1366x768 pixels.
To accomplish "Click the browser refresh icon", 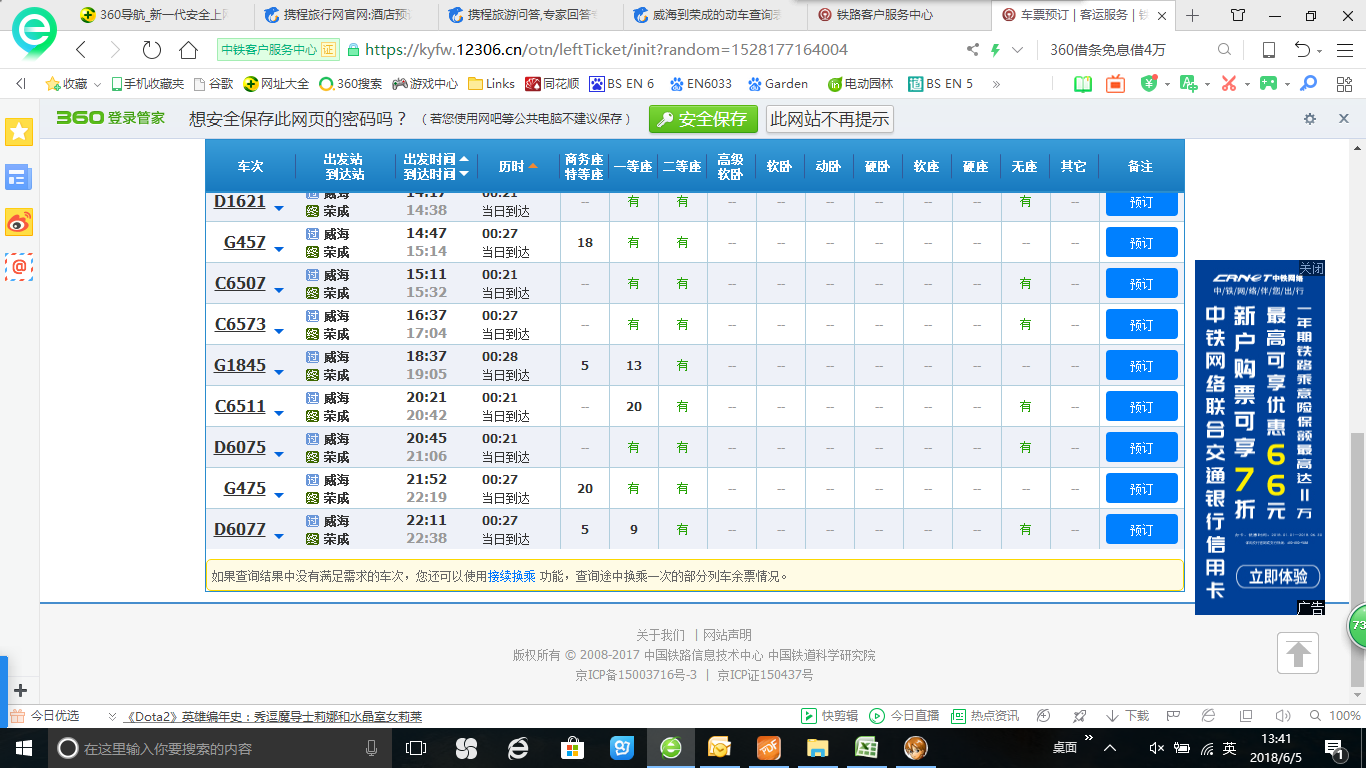I will click(152, 50).
